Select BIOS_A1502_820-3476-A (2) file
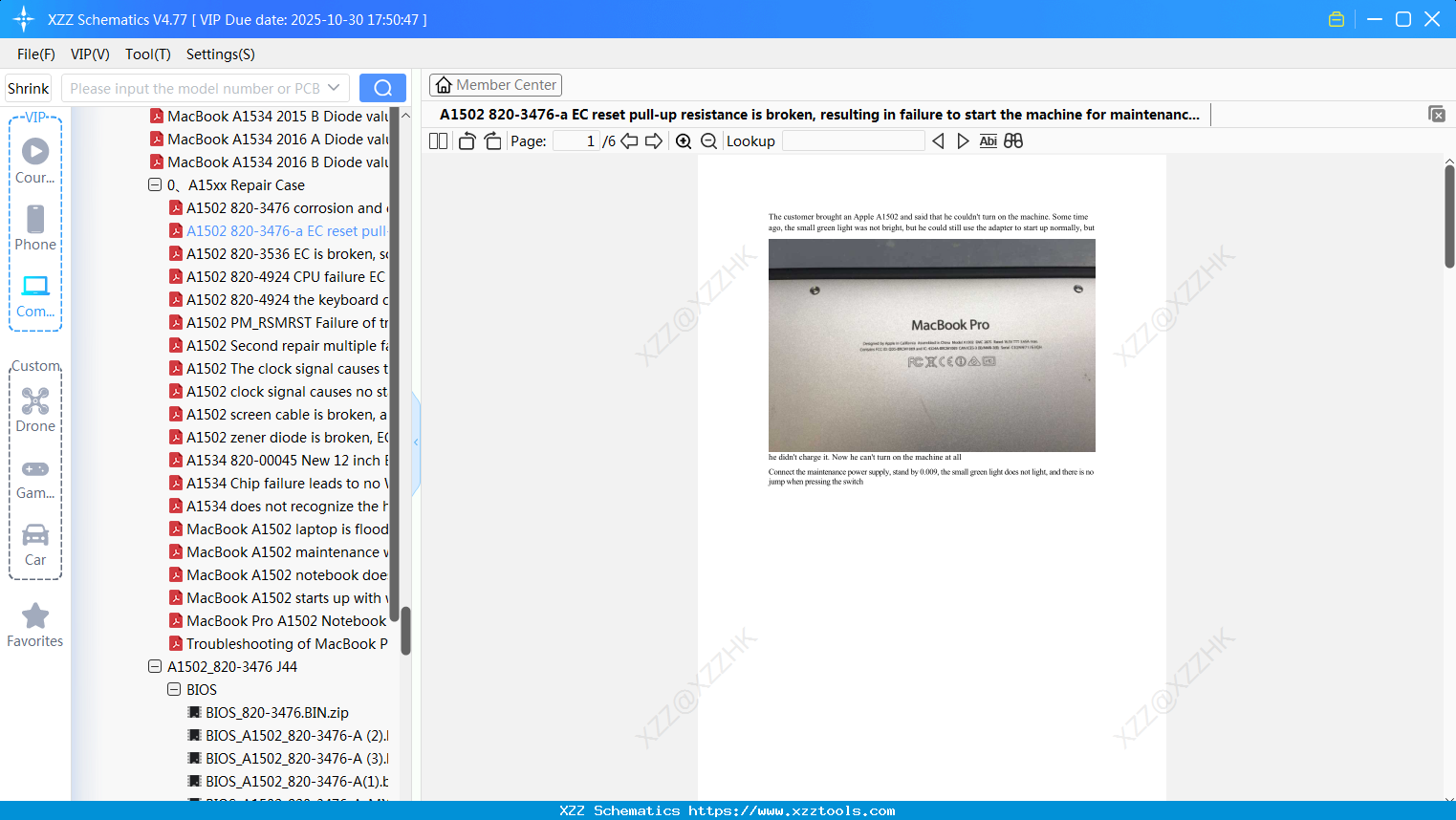Viewport: 1456px width, 820px height. (288, 736)
